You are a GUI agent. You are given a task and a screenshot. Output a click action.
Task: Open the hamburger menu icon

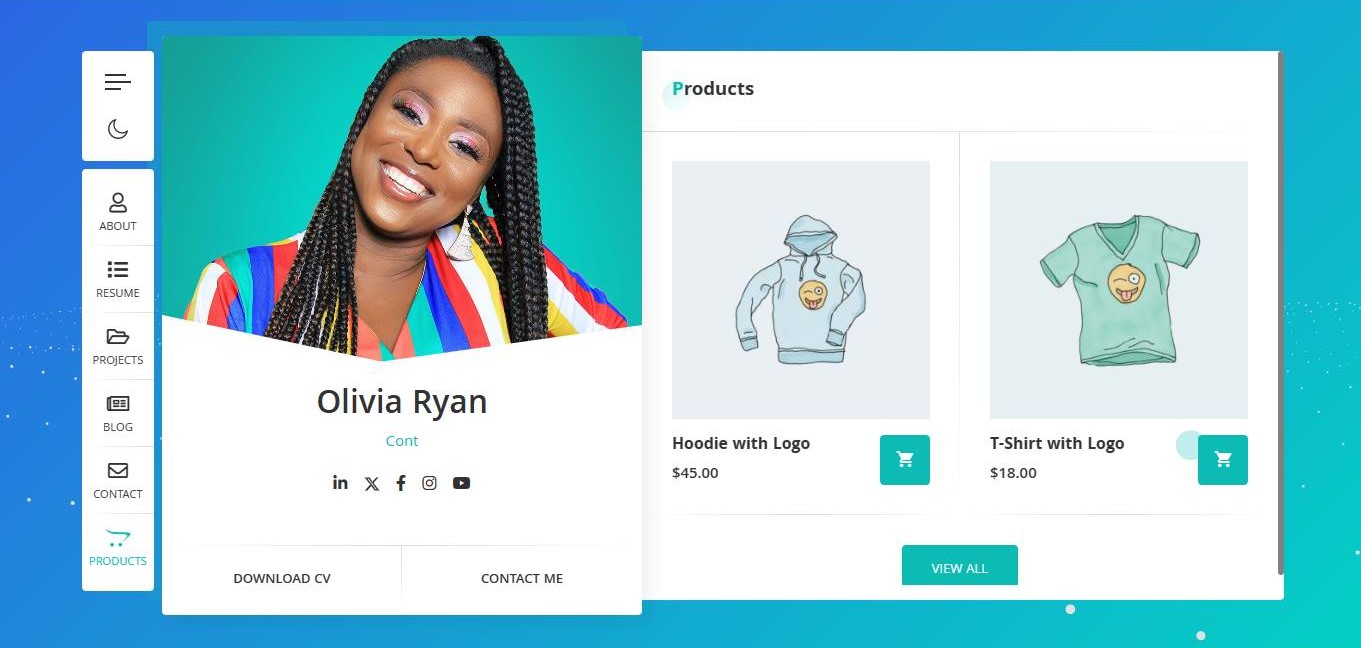tap(118, 82)
